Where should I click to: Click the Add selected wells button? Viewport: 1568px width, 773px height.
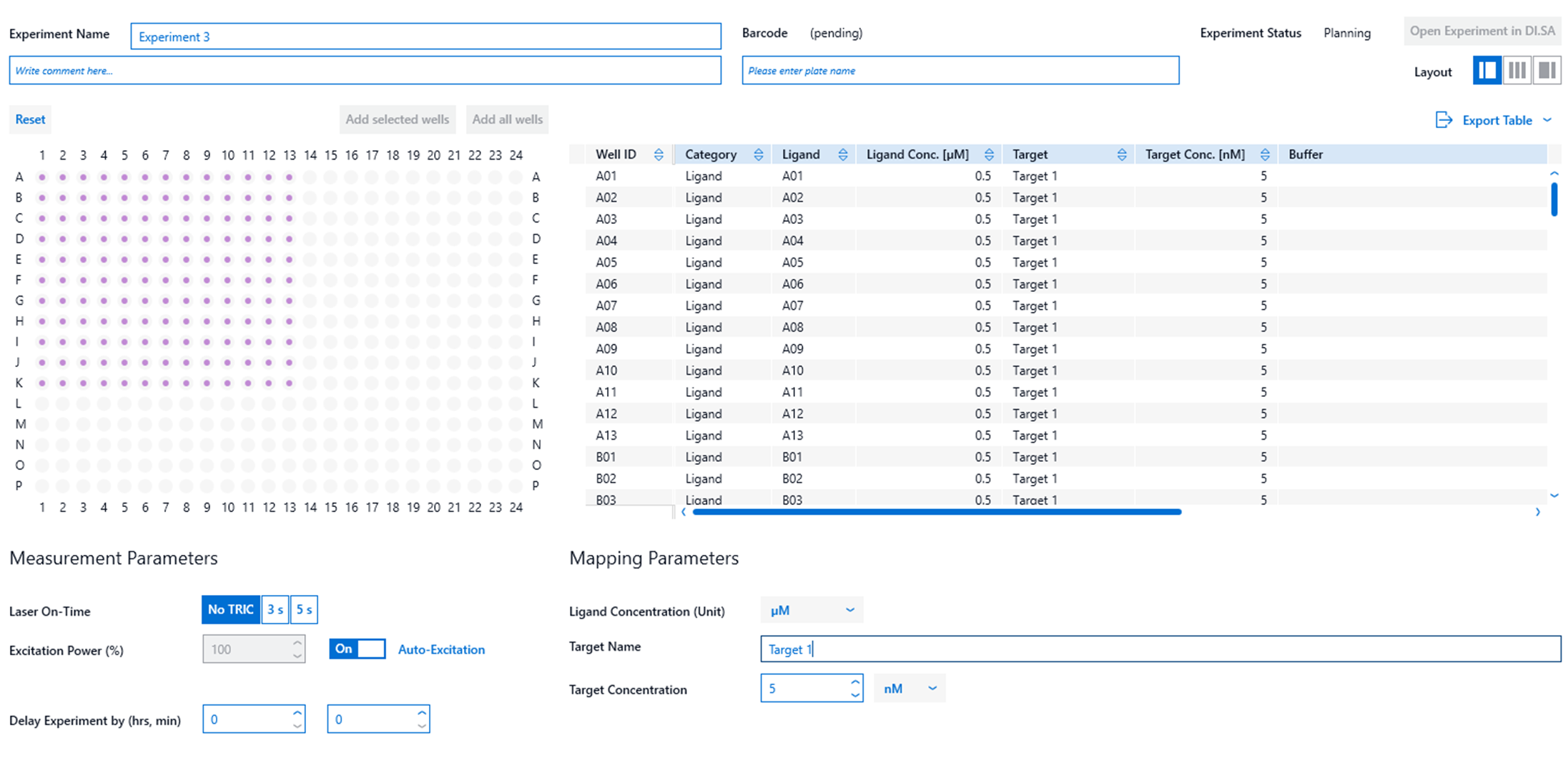tap(398, 119)
